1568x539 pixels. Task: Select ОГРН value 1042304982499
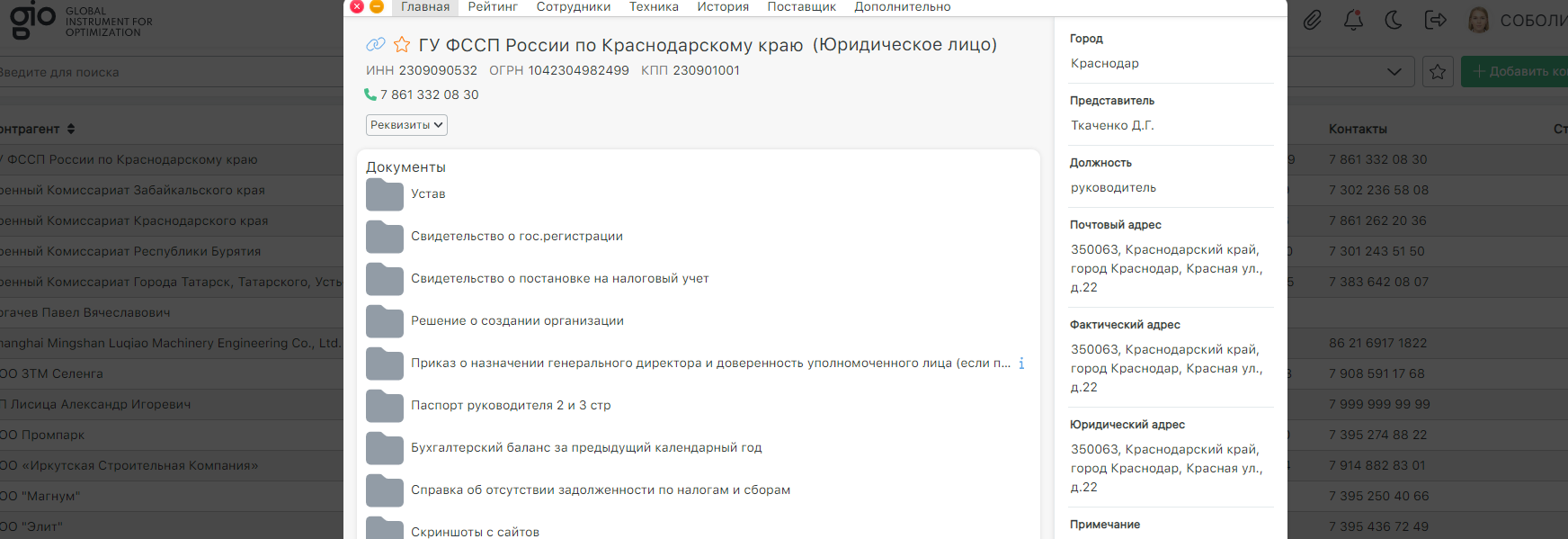click(579, 70)
